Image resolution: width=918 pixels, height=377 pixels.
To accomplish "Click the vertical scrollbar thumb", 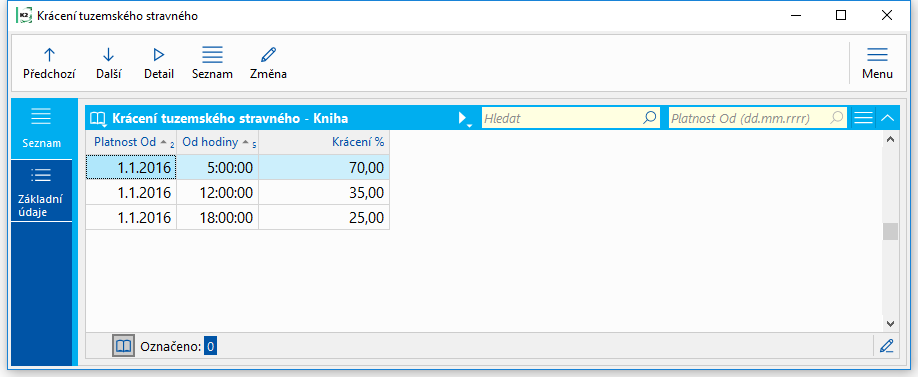I will pos(890,231).
